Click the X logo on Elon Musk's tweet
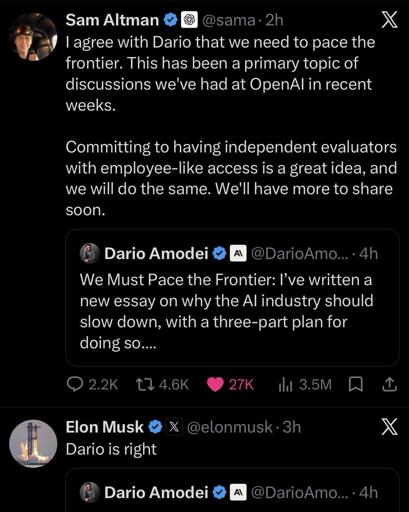Viewport: 409px width, 512px height. point(389,427)
